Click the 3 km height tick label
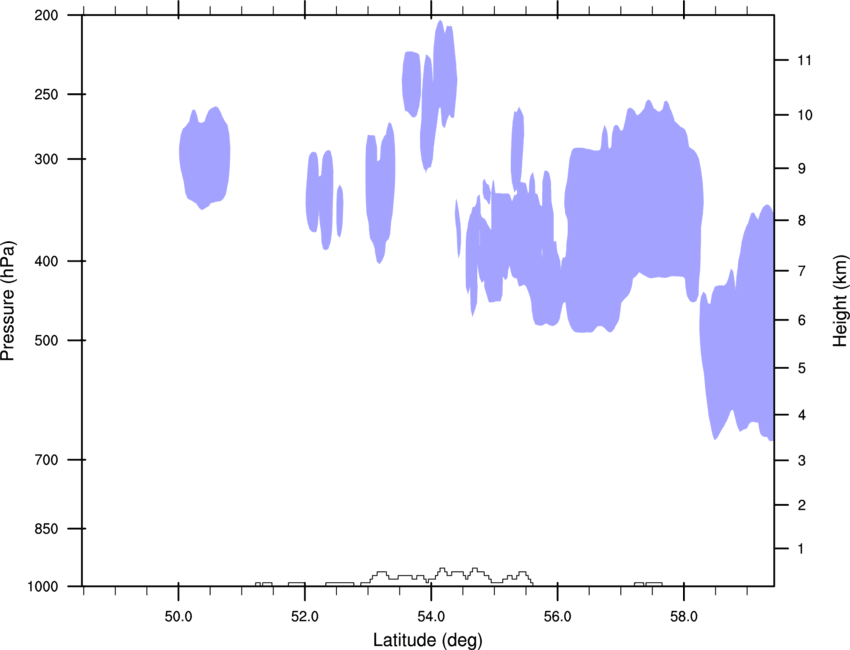The width and height of the screenshot is (850, 650). pyautogui.click(x=802, y=461)
